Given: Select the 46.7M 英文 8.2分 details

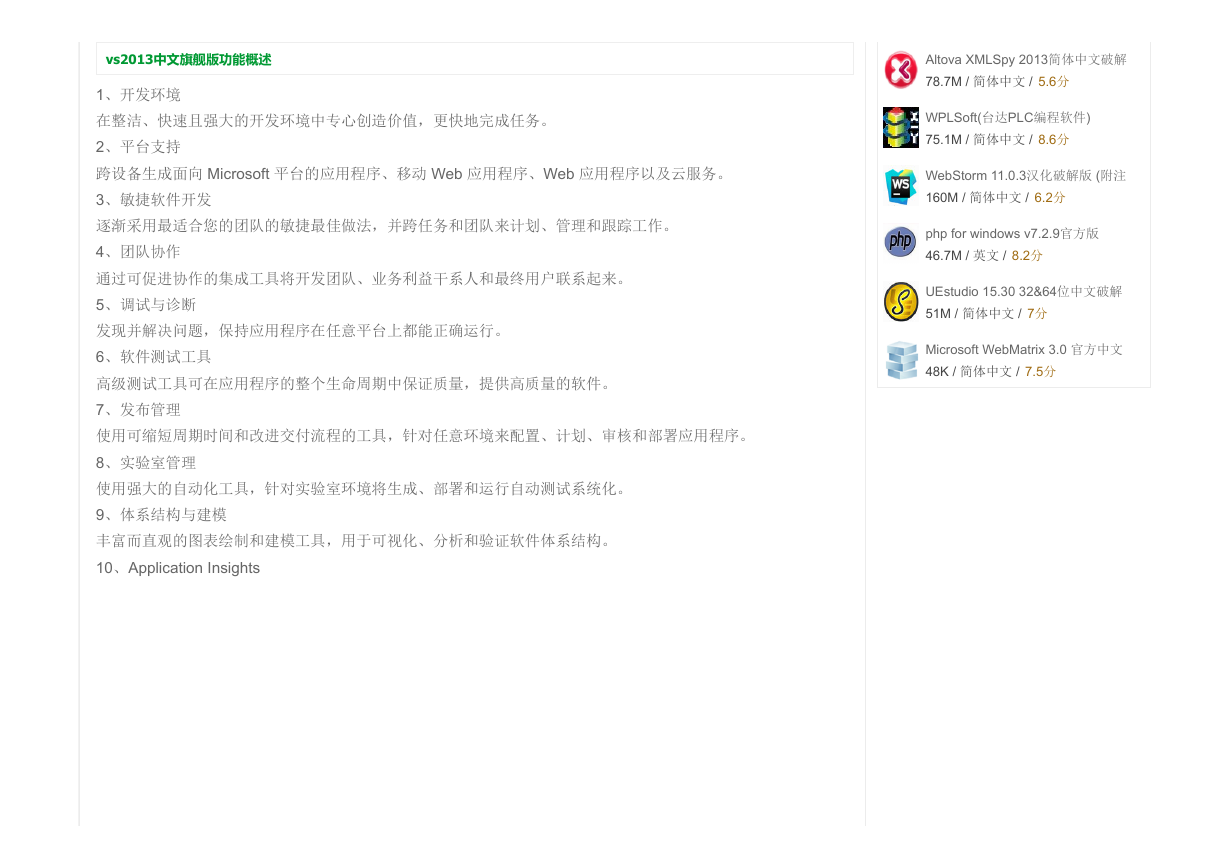Looking at the screenshot, I should tap(984, 256).
